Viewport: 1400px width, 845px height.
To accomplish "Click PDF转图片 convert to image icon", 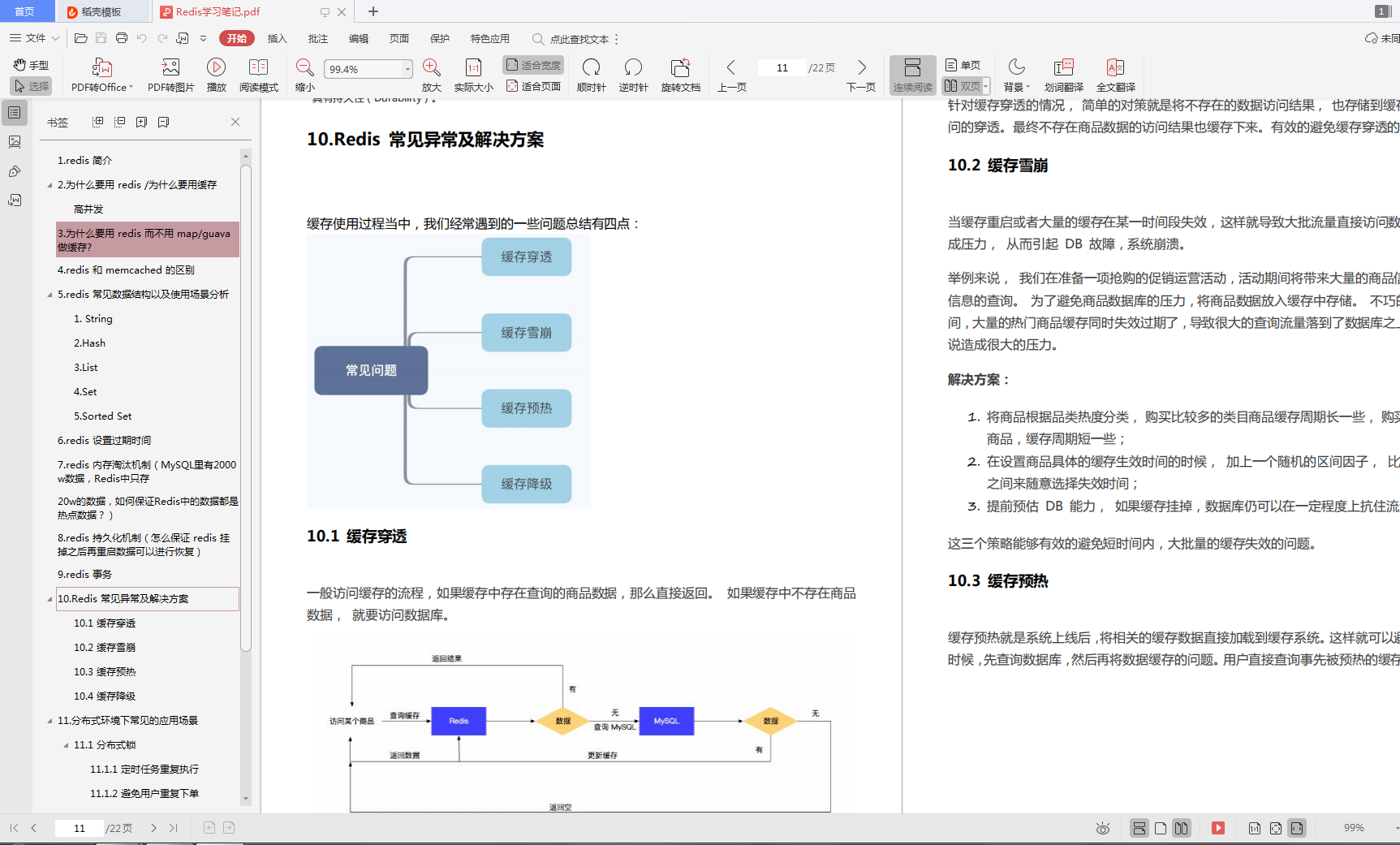I will pyautogui.click(x=170, y=75).
